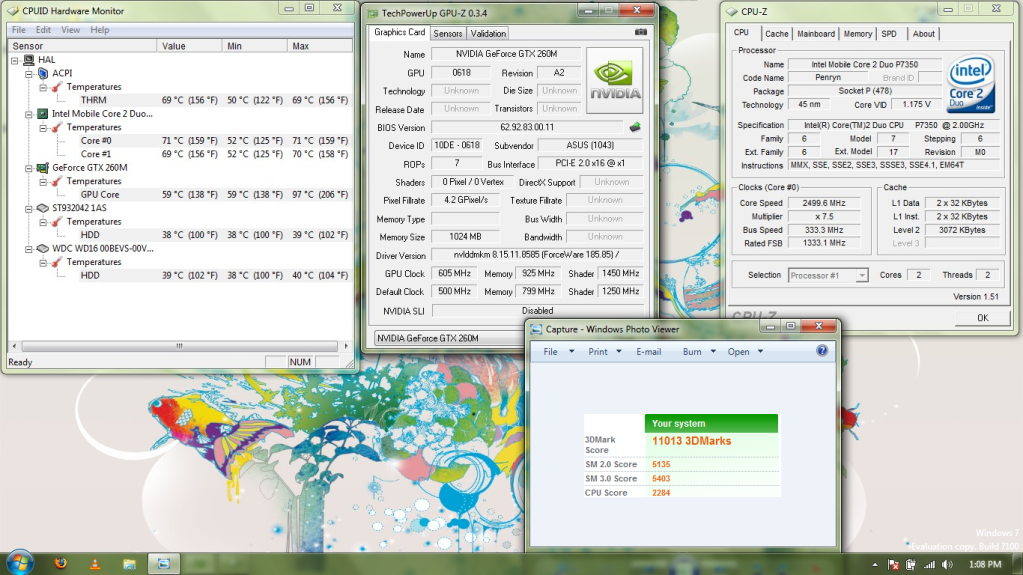1023x575 pixels.
Task: Click the 11013 3DMarks score text
Action: pyautogui.click(x=692, y=441)
